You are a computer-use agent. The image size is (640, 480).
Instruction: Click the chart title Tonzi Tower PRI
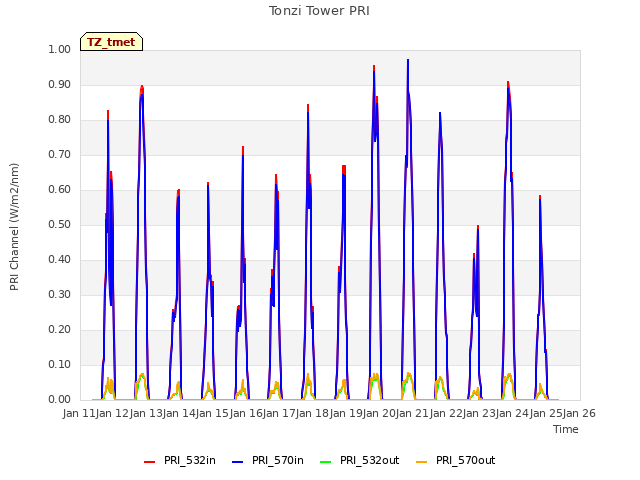pos(319,11)
